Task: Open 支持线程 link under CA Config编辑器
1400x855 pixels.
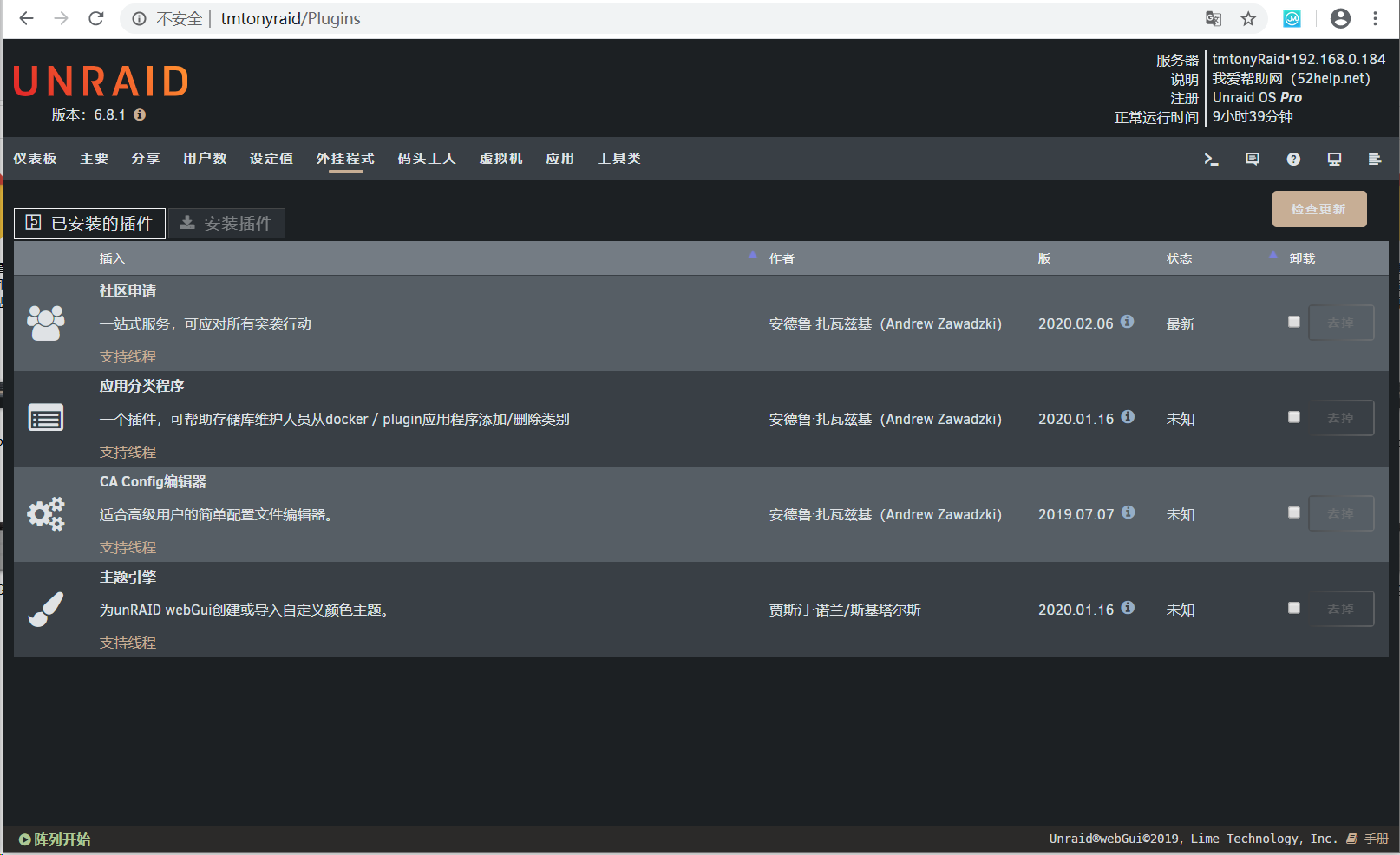Action: click(x=128, y=547)
